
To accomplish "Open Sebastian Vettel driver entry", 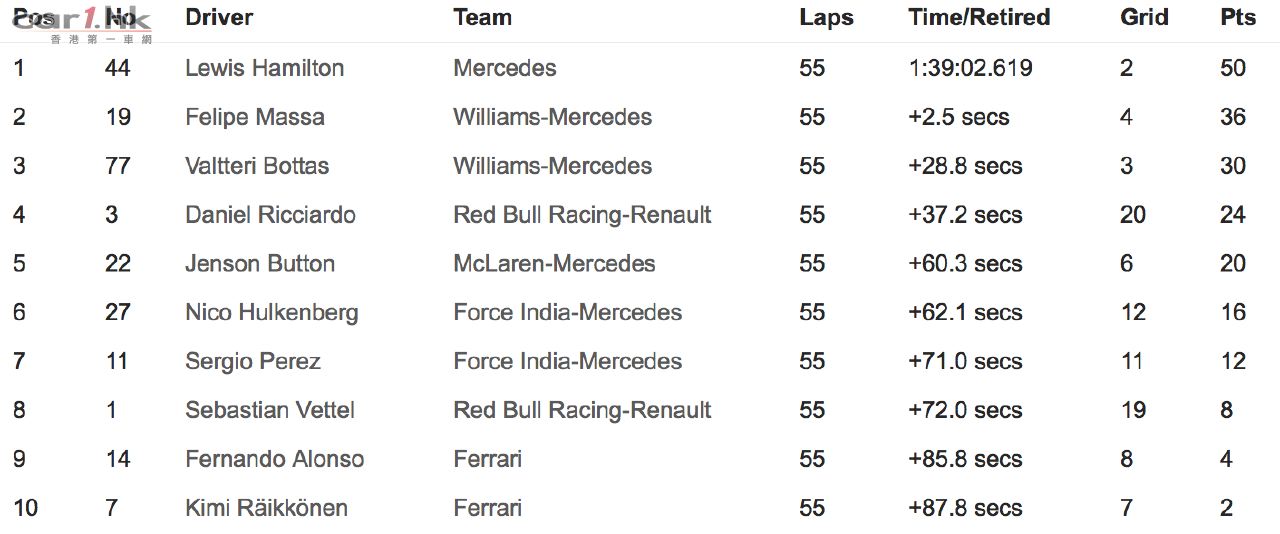I will click(270, 410).
